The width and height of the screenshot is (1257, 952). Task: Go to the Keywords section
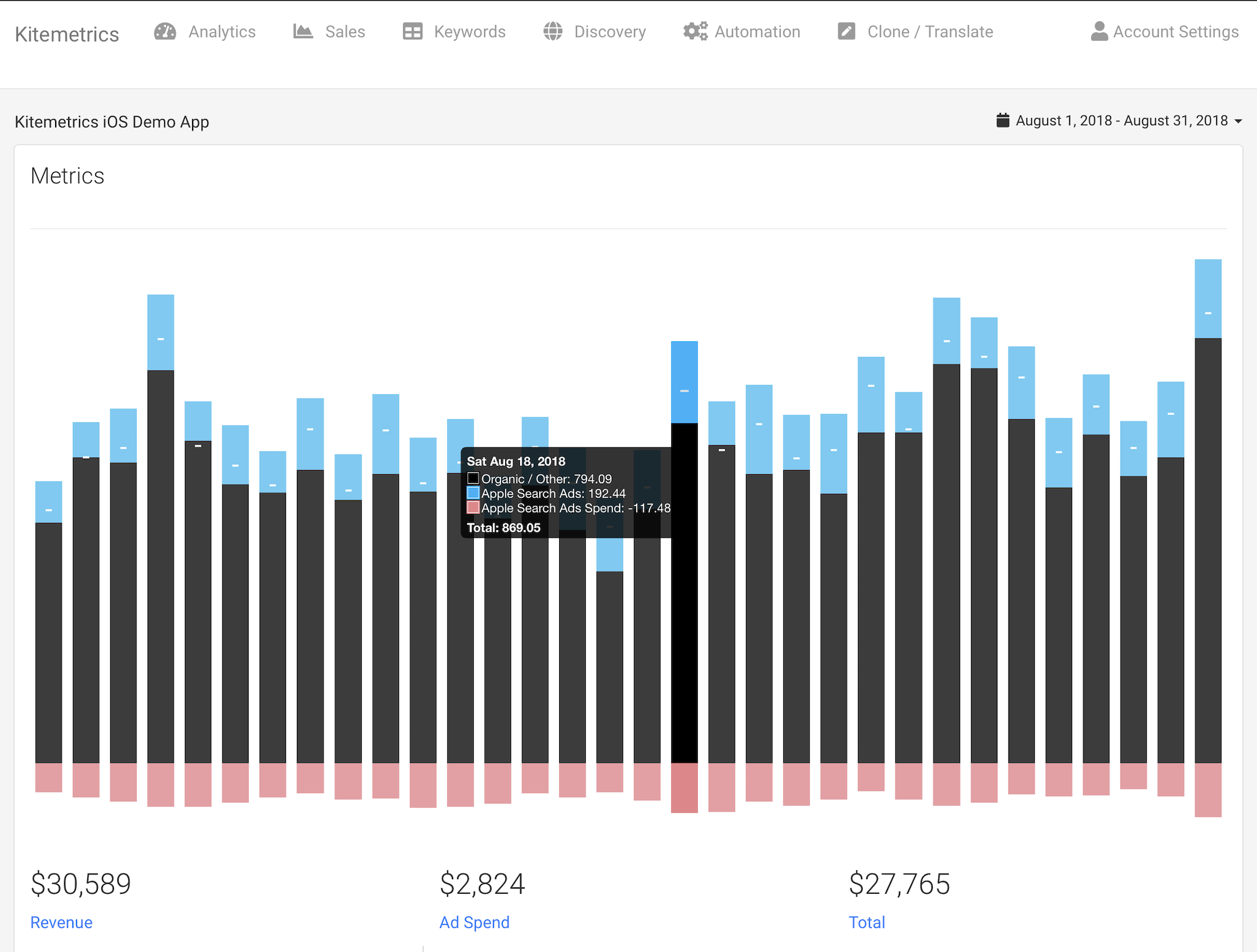[x=470, y=31]
